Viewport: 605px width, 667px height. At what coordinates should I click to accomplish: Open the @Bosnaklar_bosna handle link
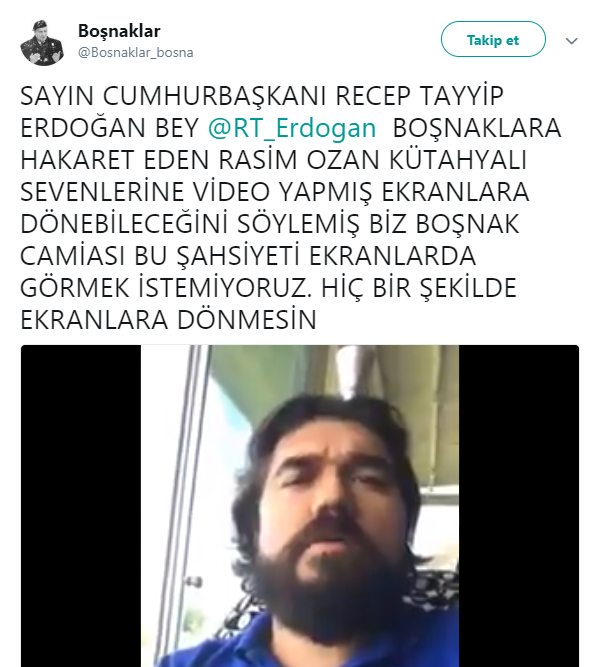point(136,52)
